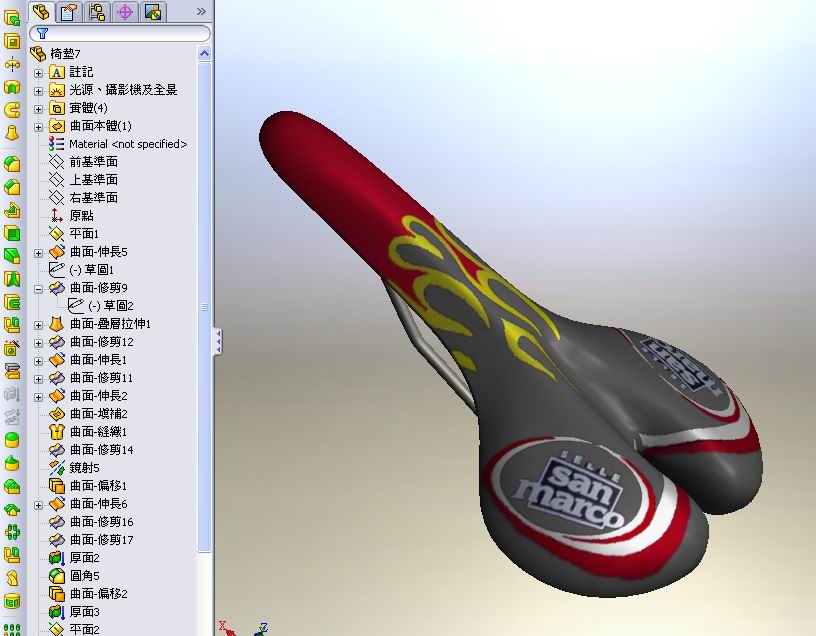Select the 右基準面 right plane
The image size is (816, 636).
83,198
